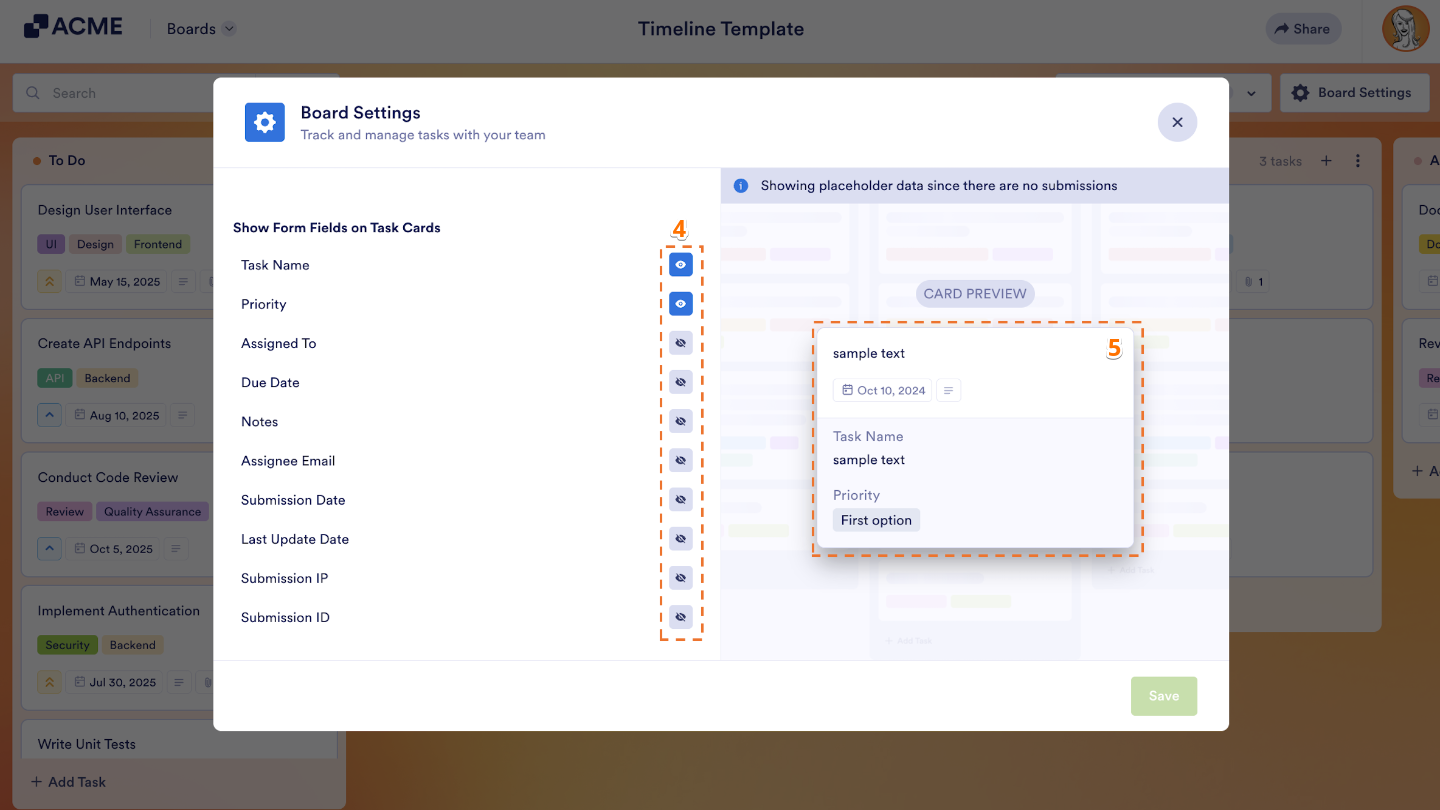The width and height of the screenshot is (1440, 810).
Task: Click the search magnifier icon
Action: coord(32,92)
